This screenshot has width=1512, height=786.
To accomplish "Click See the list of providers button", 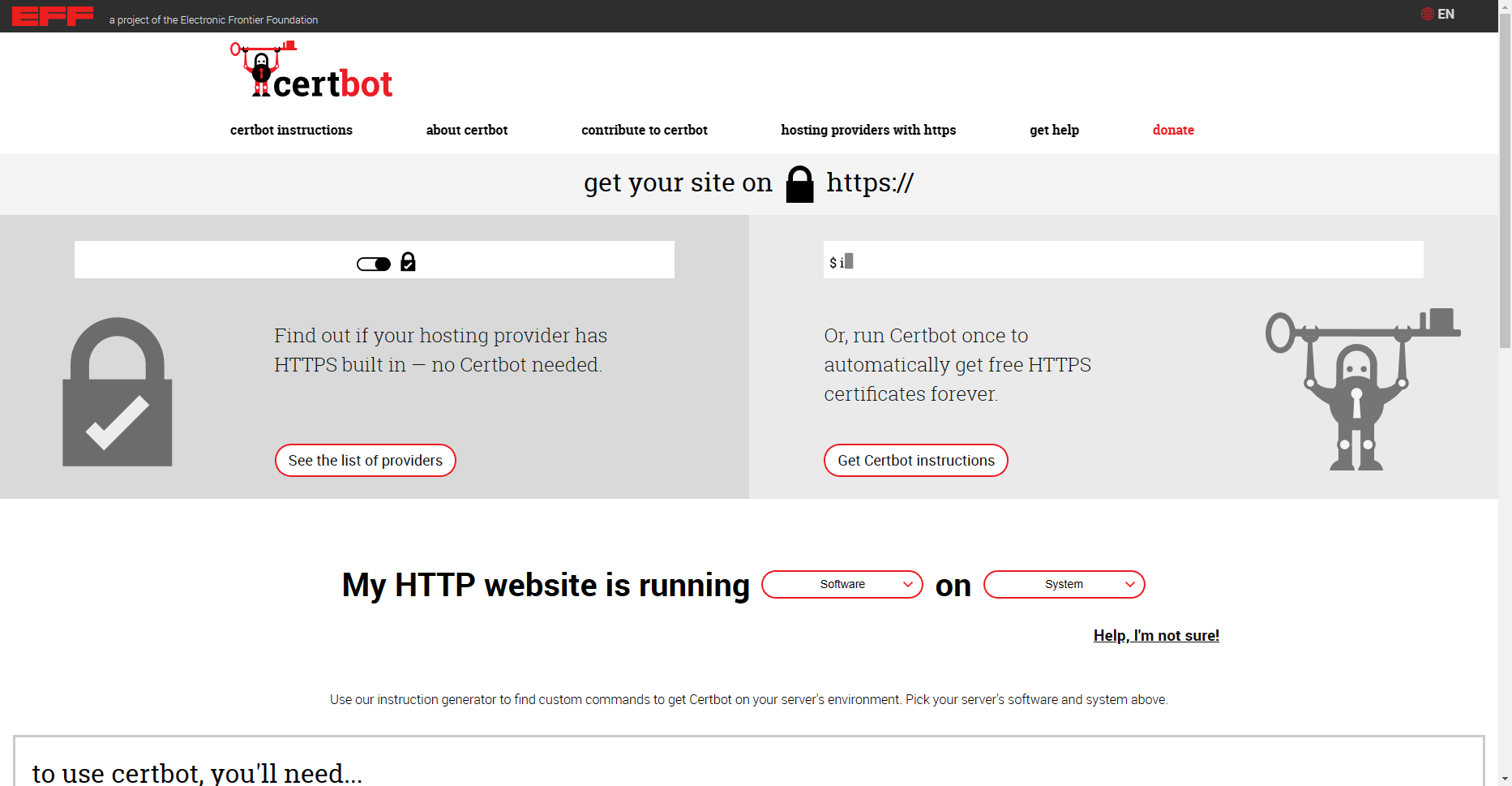I will pyautogui.click(x=366, y=460).
